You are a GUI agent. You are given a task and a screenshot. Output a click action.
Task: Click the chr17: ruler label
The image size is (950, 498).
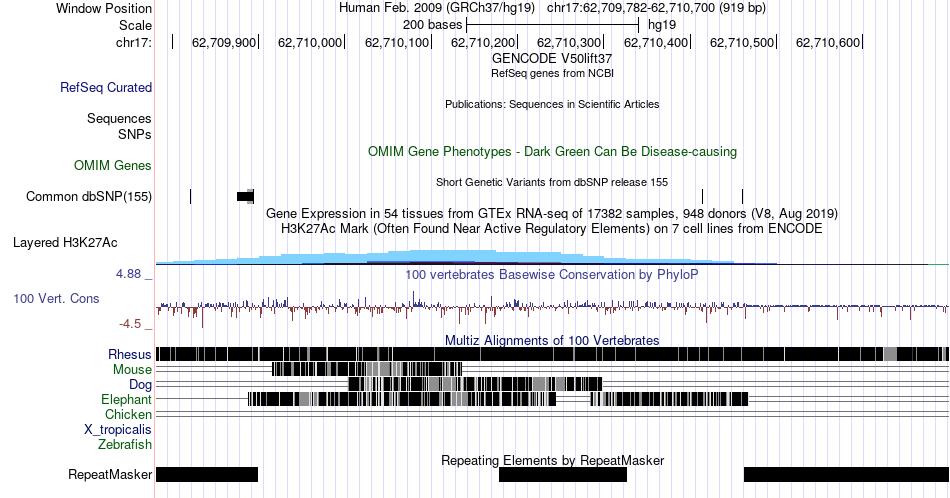pos(134,42)
